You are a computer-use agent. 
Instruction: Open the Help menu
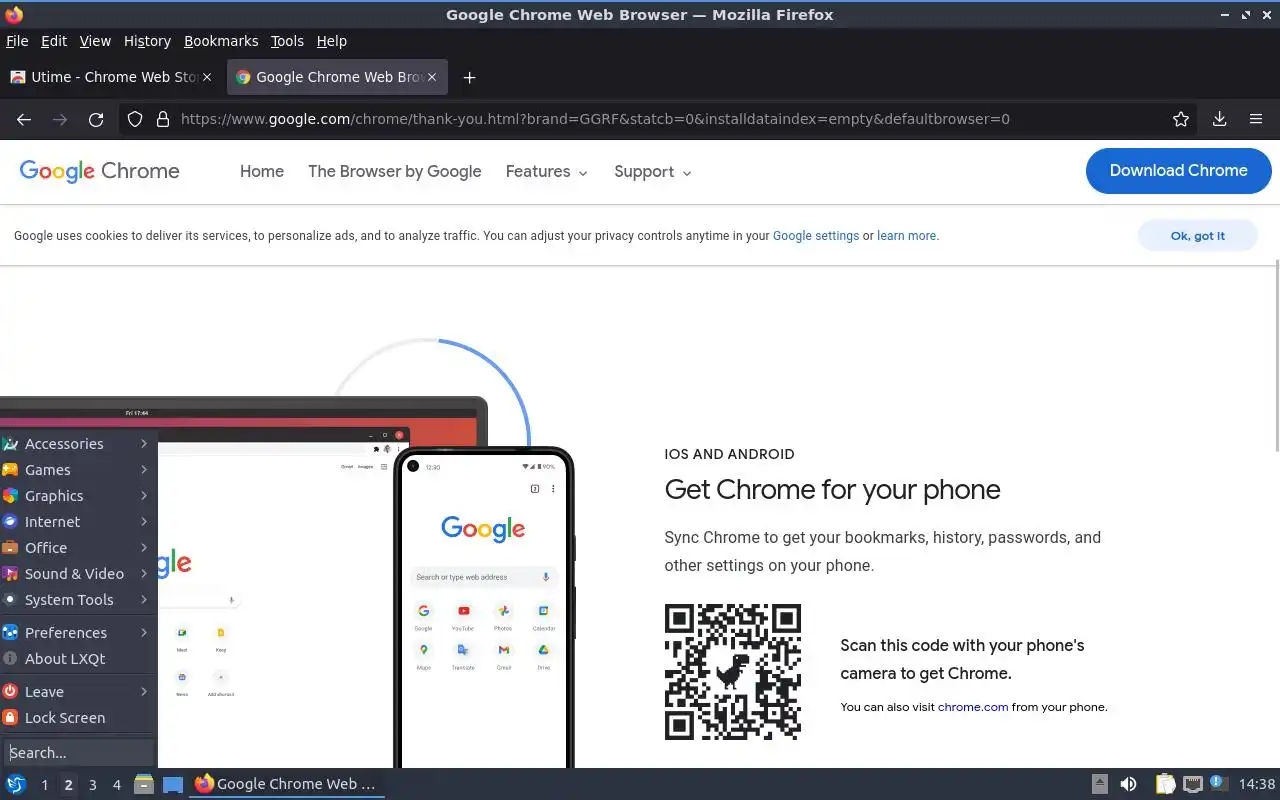331,41
